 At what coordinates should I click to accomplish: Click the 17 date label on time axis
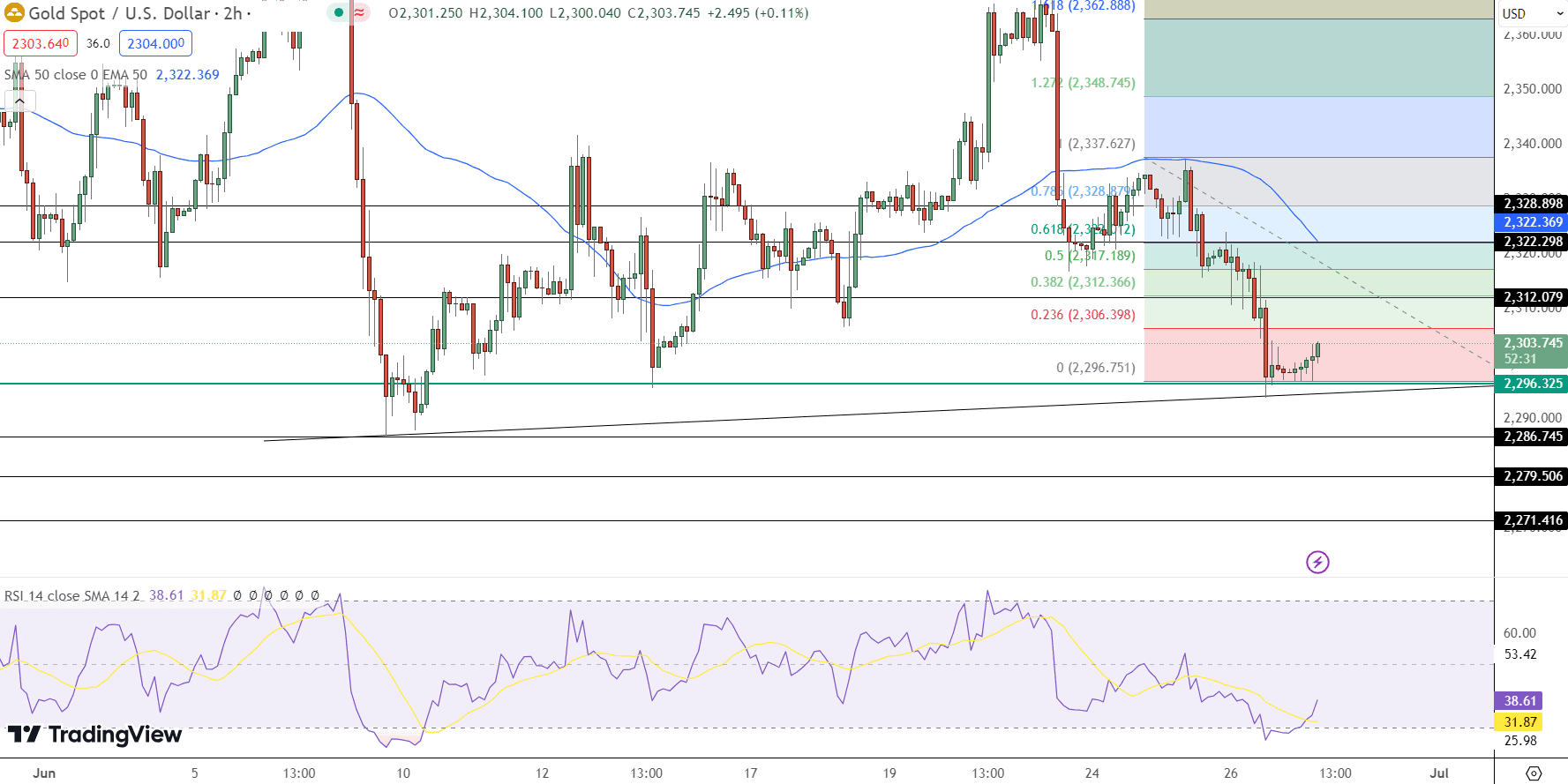750,773
